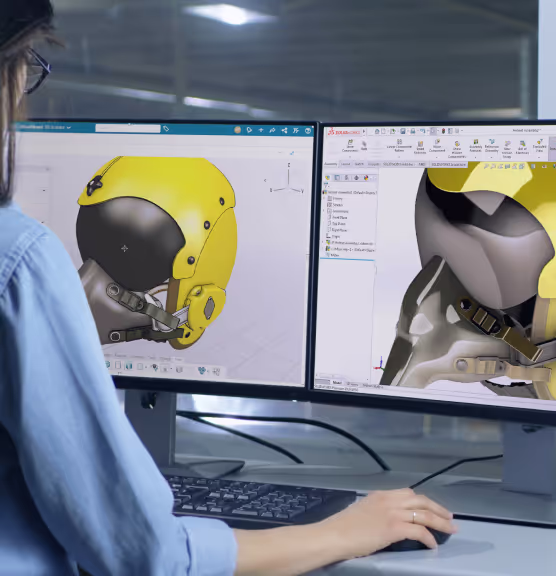This screenshot has height=576, width=556.
Task: Click the XYZ orientation triad on the left monitor
Action: coord(288,178)
